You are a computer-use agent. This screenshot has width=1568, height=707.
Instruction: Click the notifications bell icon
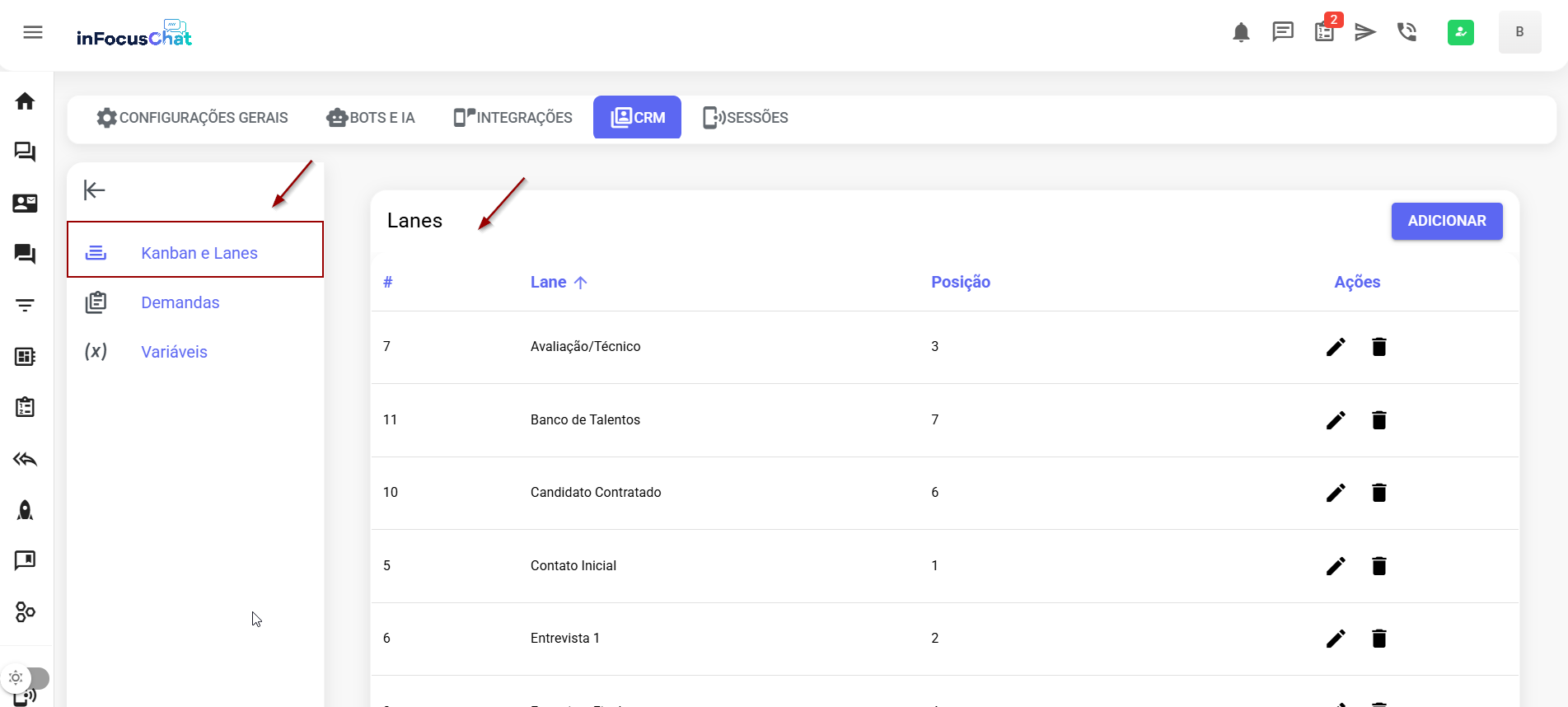(1241, 32)
